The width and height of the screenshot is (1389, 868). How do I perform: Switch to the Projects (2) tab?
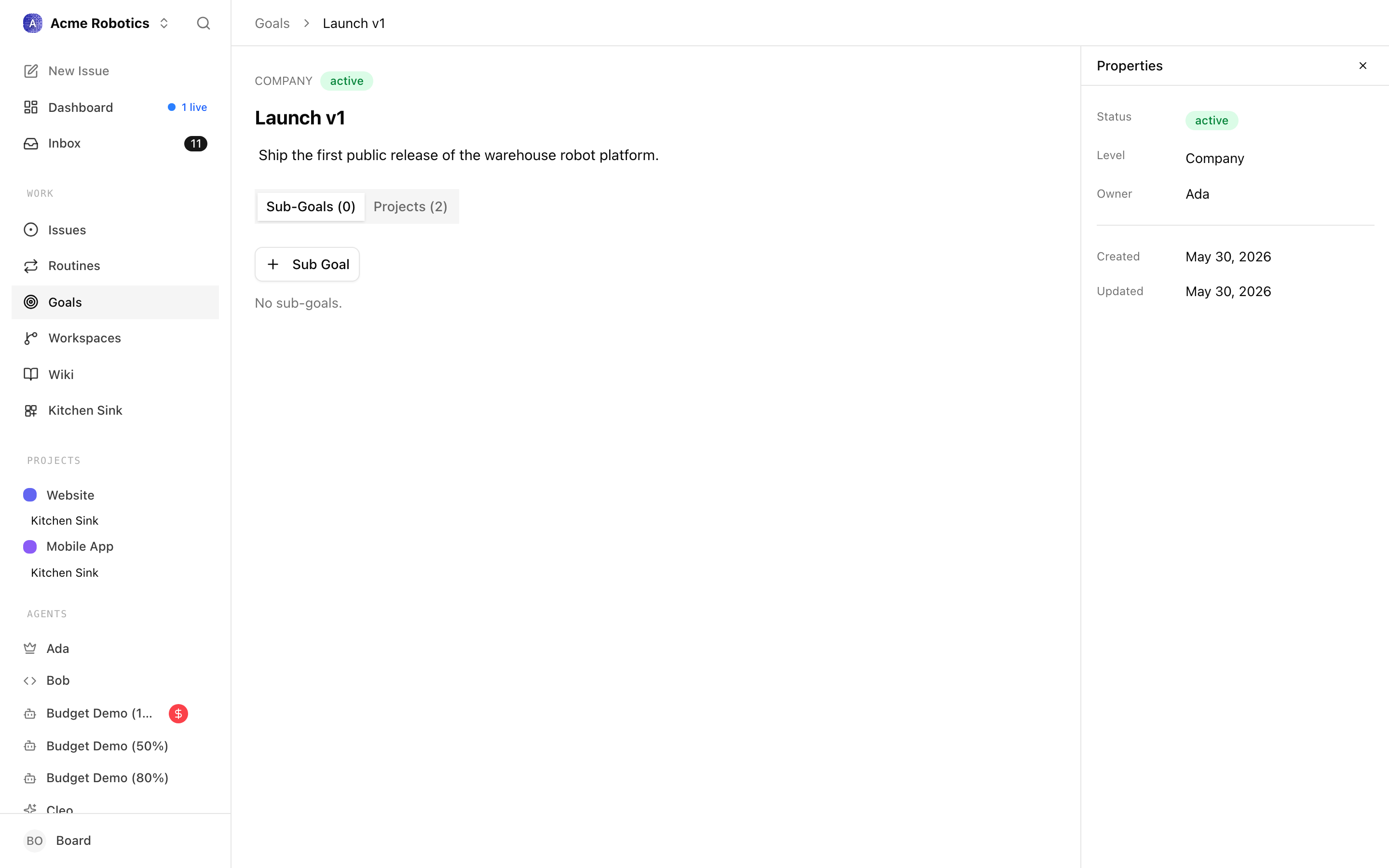pyautogui.click(x=410, y=207)
